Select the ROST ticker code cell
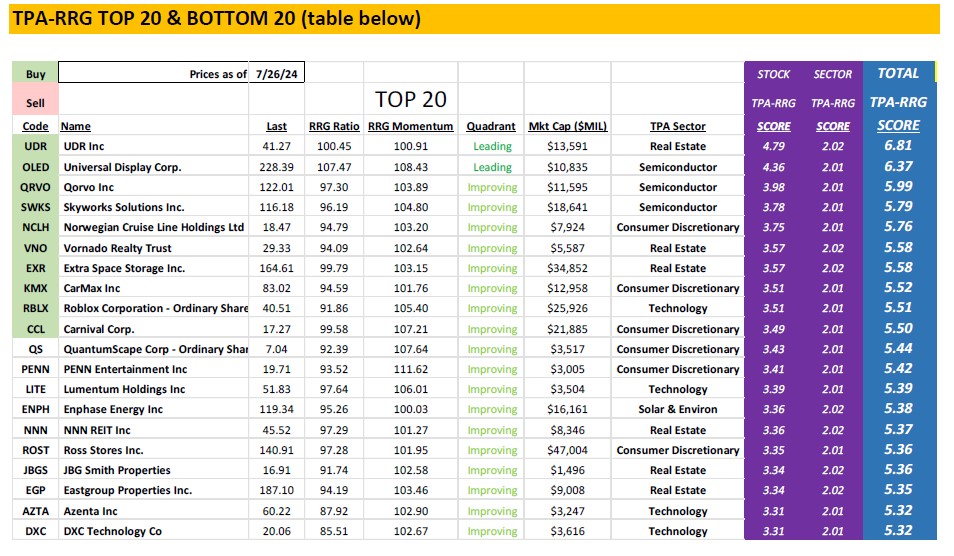The width and height of the screenshot is (954, 556). coord(35,450)
